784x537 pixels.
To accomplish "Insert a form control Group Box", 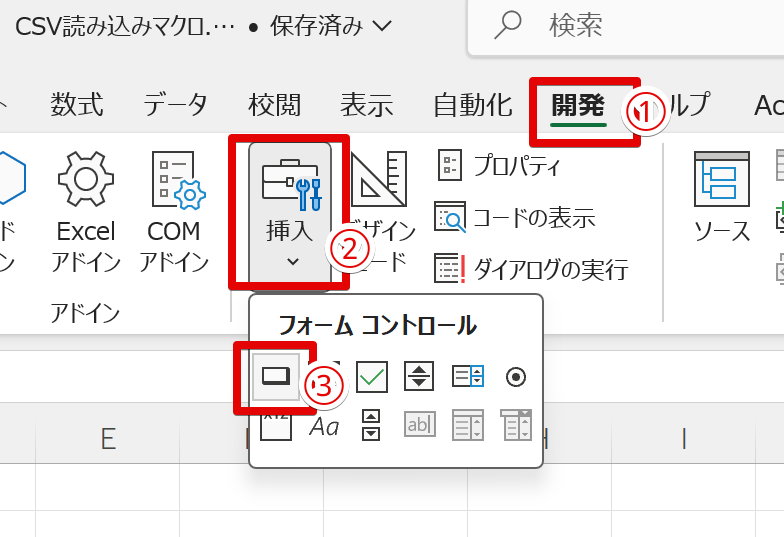I will point(276,426).
